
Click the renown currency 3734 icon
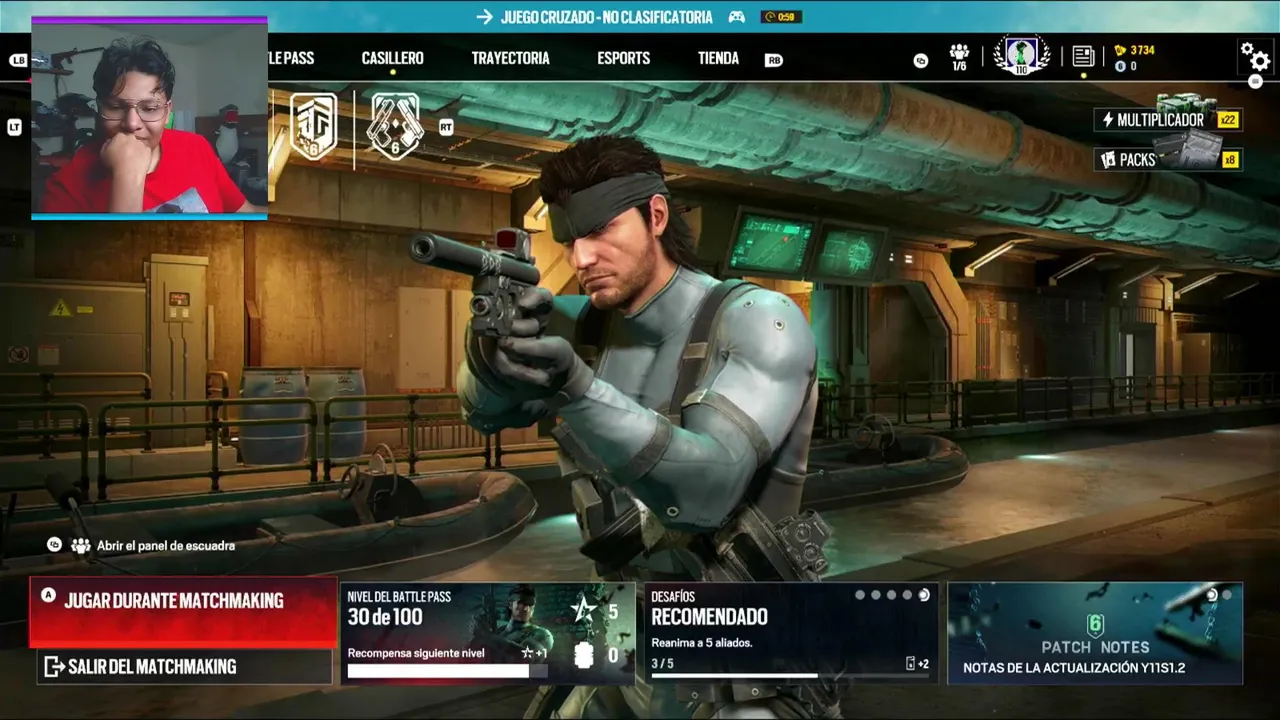(1119, 50)
